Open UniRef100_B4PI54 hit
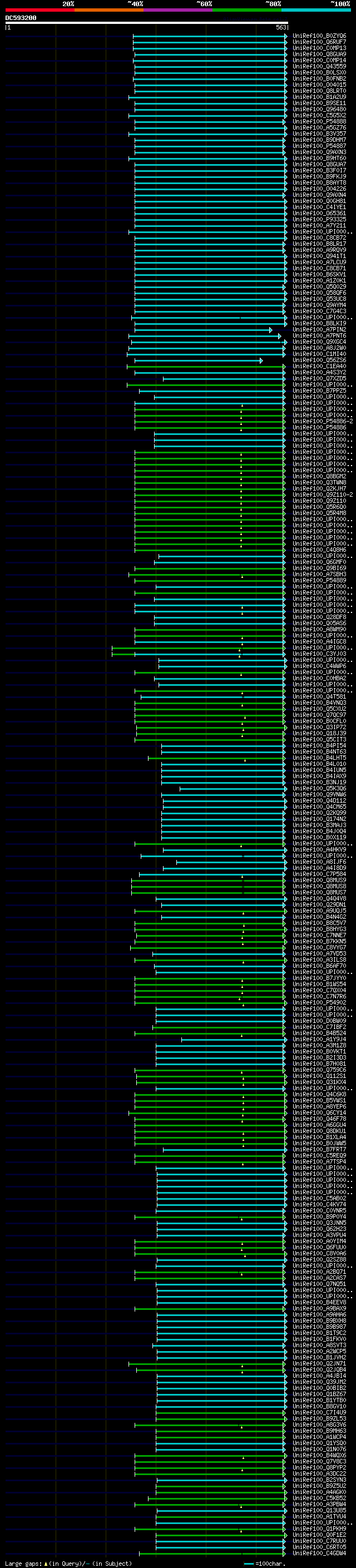The height and width of the screenshot is (1568, 356). 319,746
